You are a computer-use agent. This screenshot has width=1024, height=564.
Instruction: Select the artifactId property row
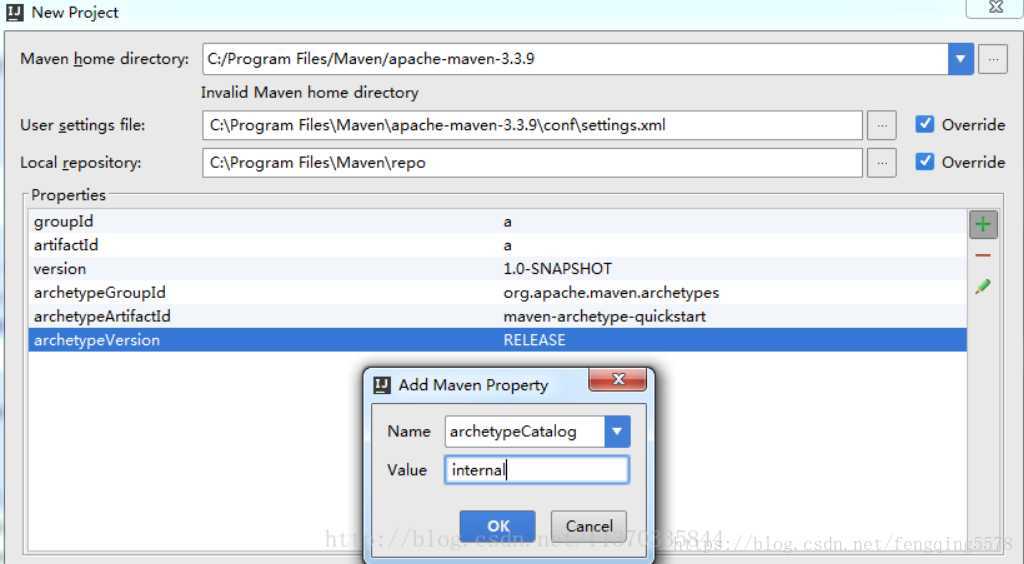(498, 245)
